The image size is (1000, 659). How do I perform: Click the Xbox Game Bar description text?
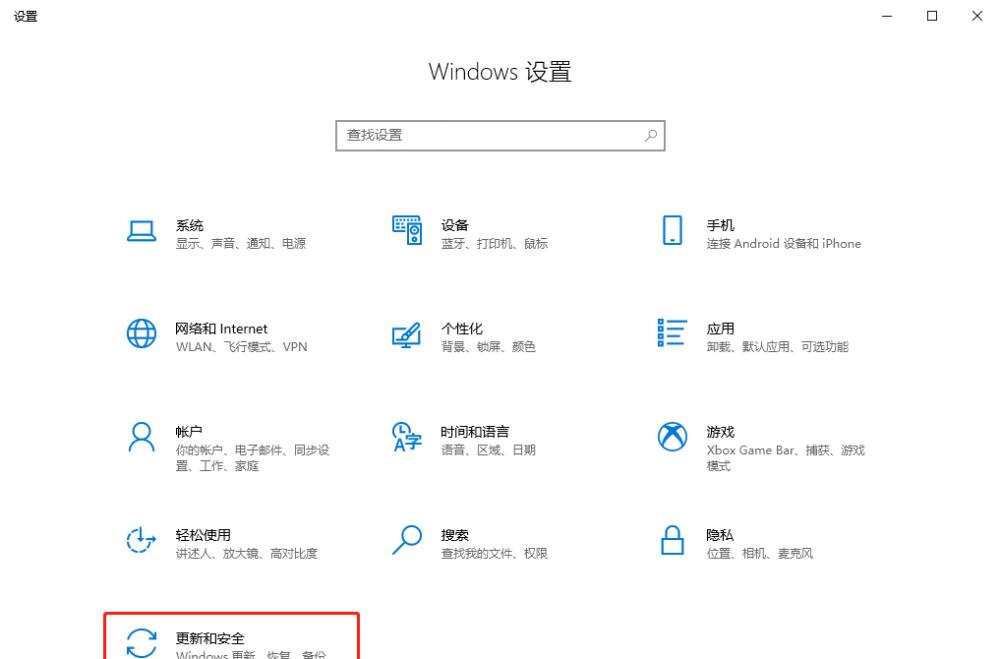(786, 458)
